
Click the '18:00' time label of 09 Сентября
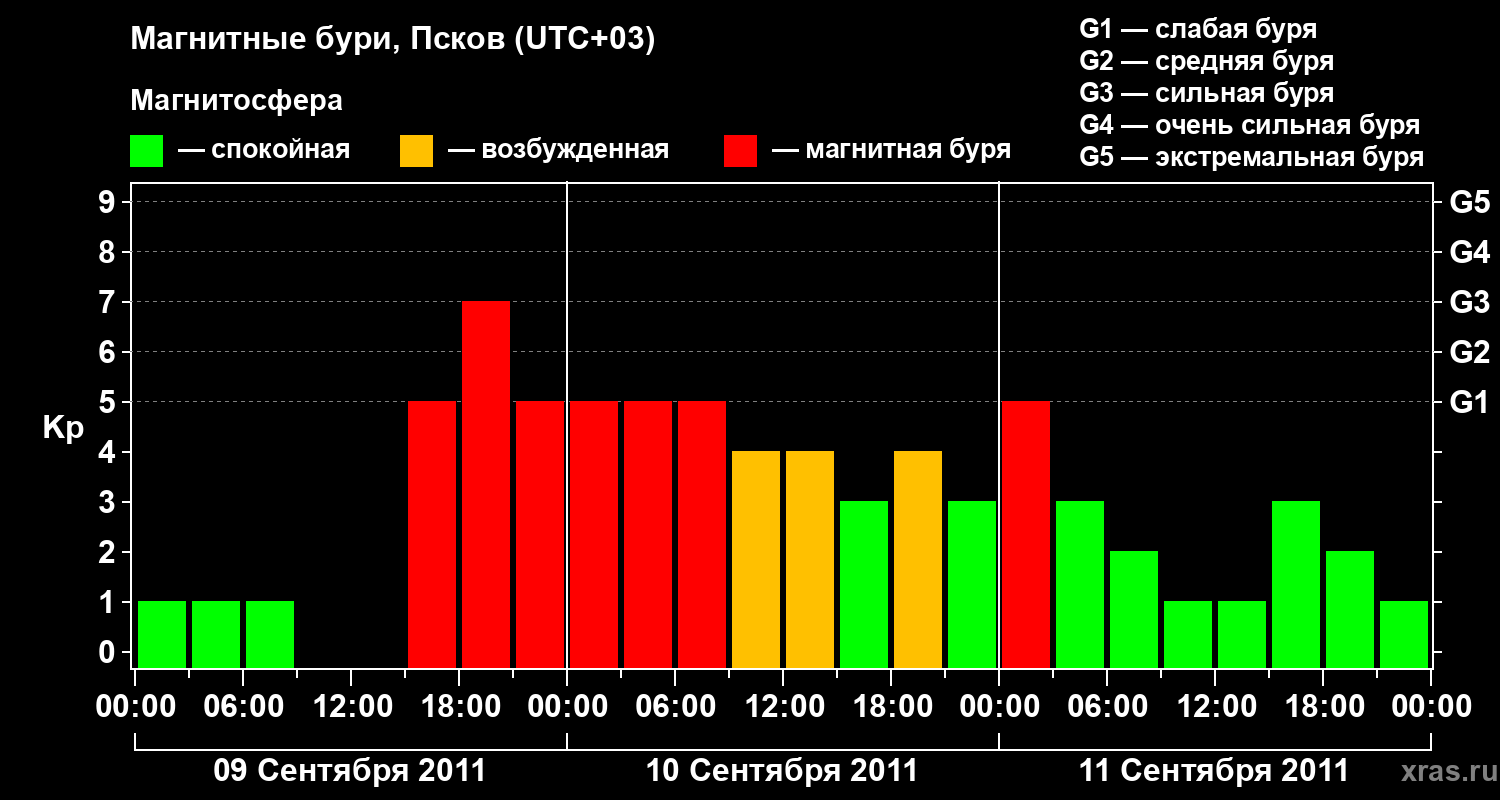coord(459,707)
